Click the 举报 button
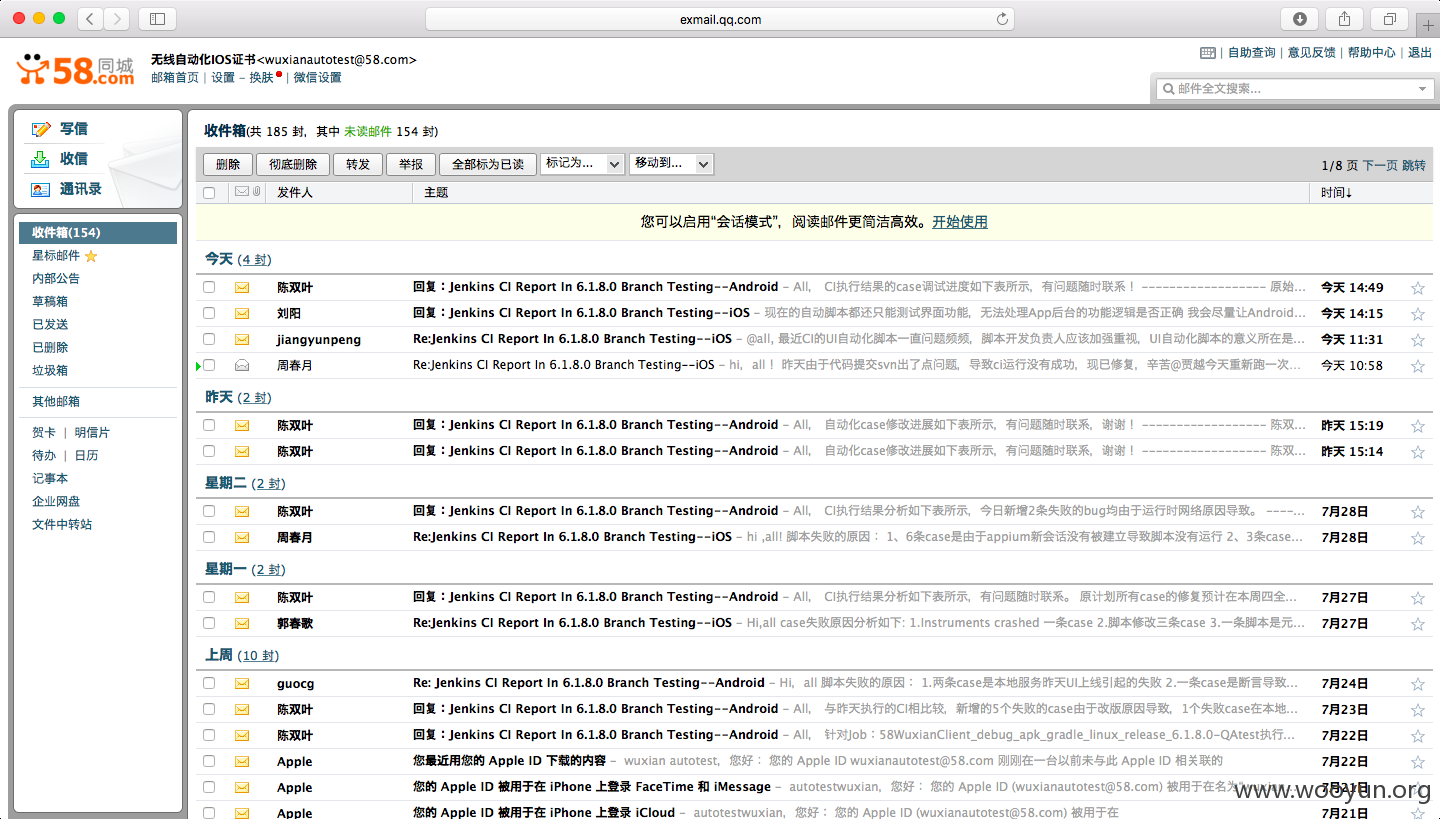This screenshot has height=819, width=1440. [x=411, y=164]
